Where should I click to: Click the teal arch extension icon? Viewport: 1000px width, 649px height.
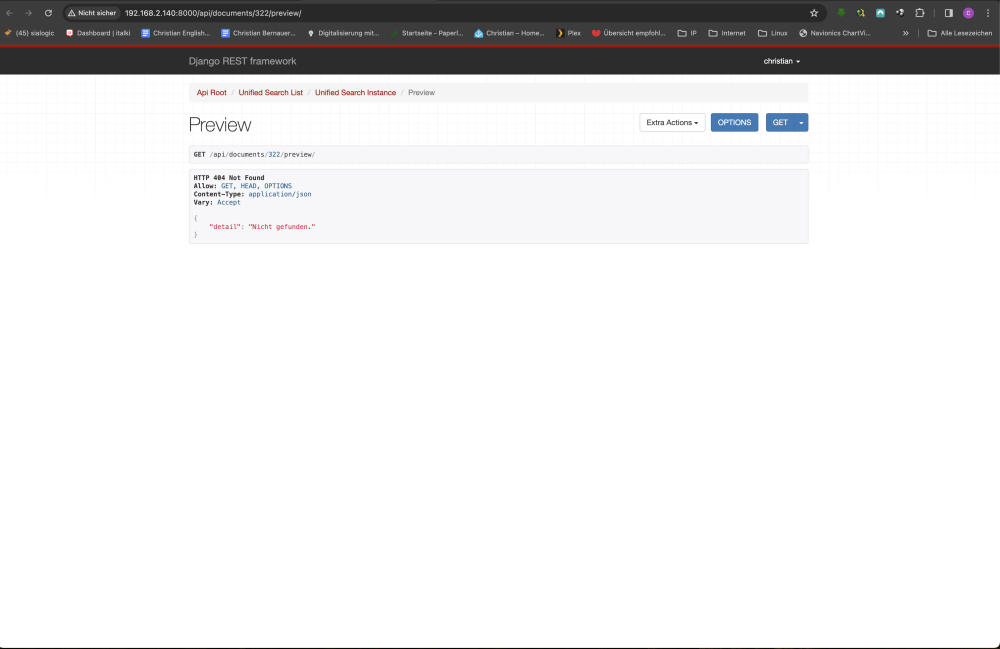pos(880,13)
